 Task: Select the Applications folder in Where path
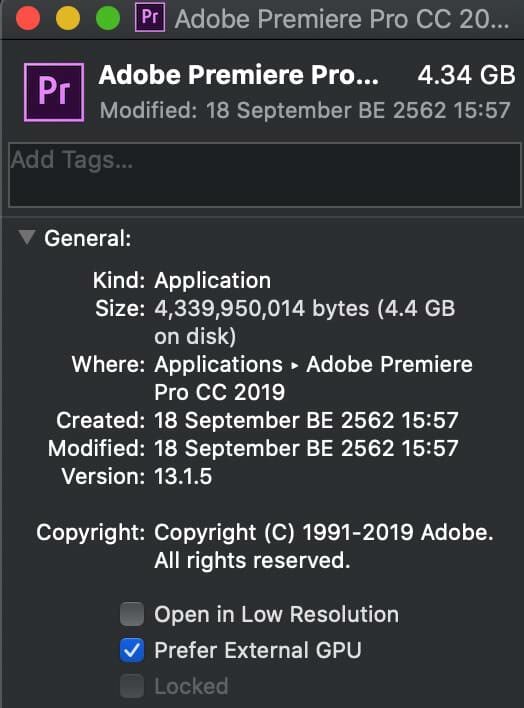(219, 364)
